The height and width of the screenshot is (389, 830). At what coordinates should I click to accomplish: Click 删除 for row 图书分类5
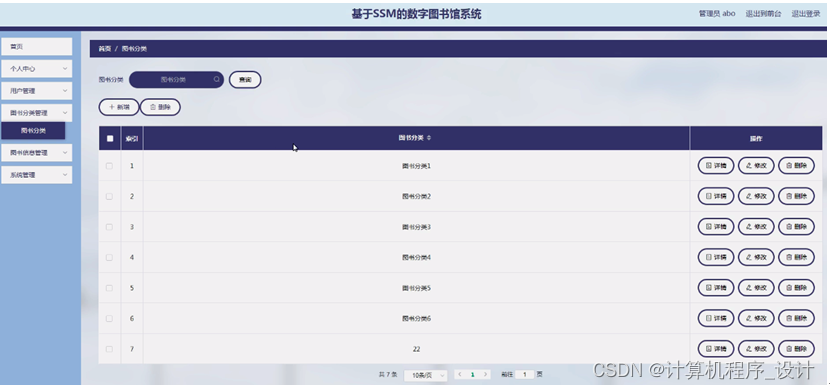tap(797, 288)
